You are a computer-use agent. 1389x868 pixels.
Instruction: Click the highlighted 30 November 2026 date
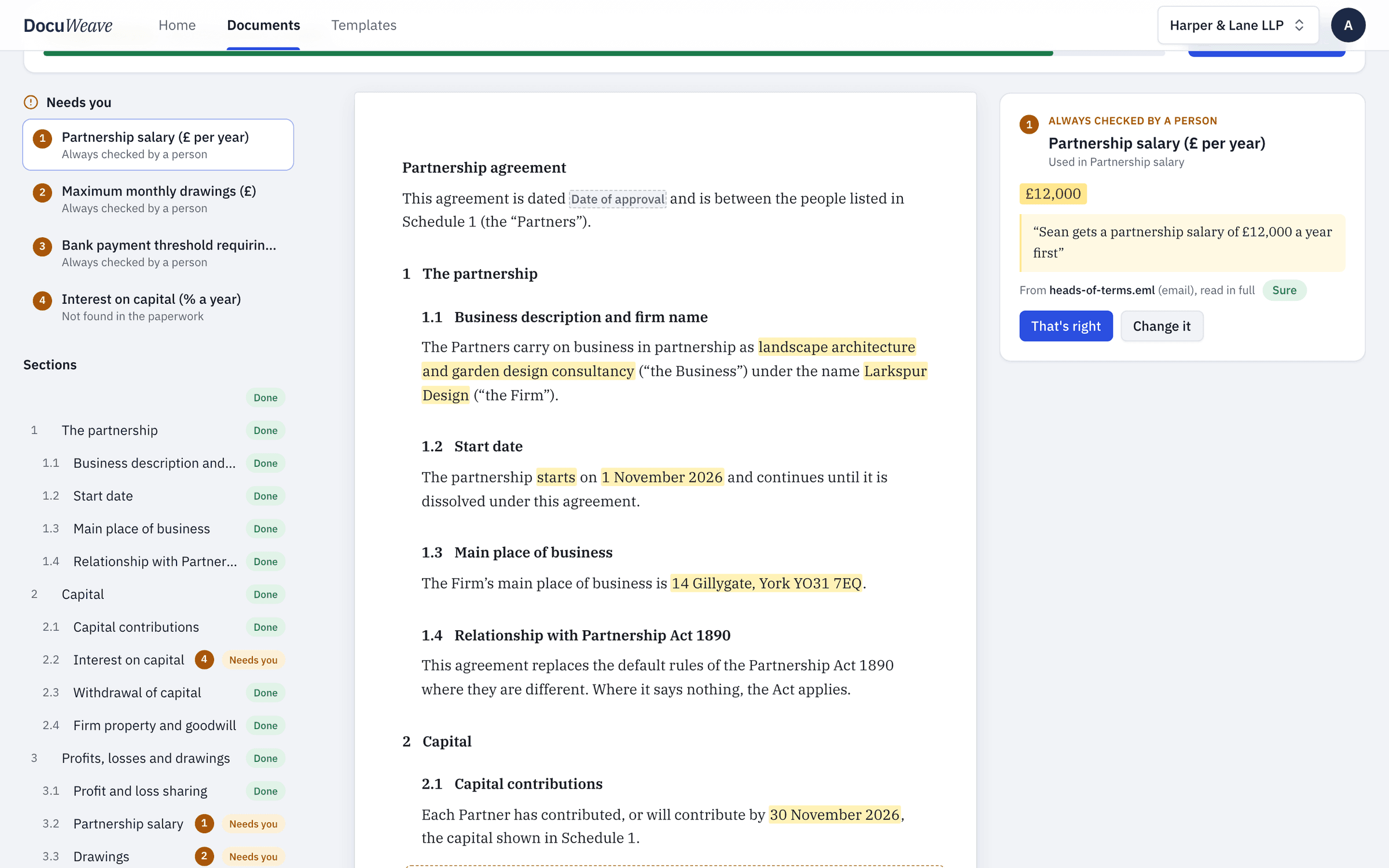[x=835, y=814]
